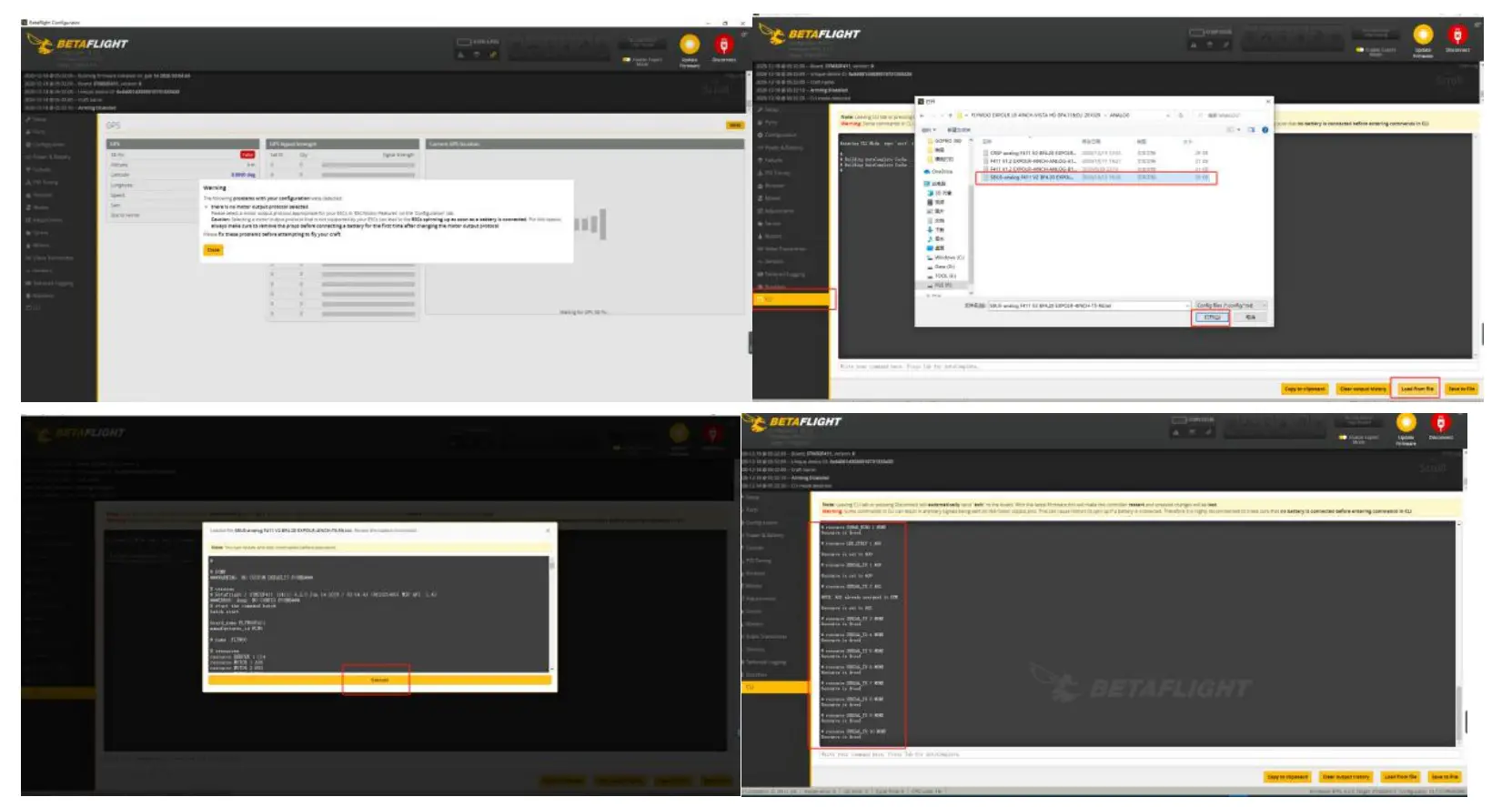Click the search box in file dialog
This screenshot has width=1512, height=807.
tap(1231, 116)
